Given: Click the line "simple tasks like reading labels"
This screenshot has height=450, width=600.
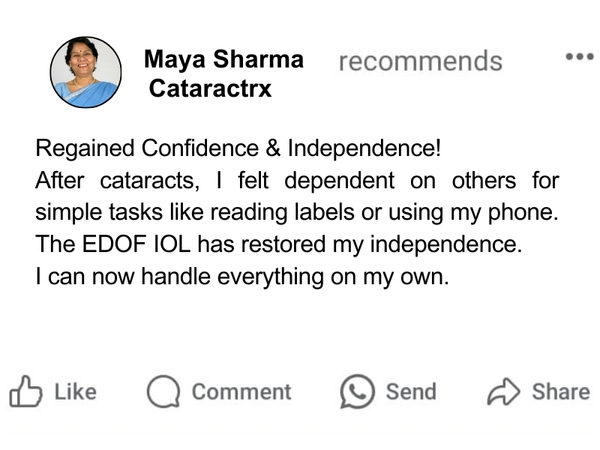Looking at the screenshot, I should pyautogui.click(x=297, y=212).
